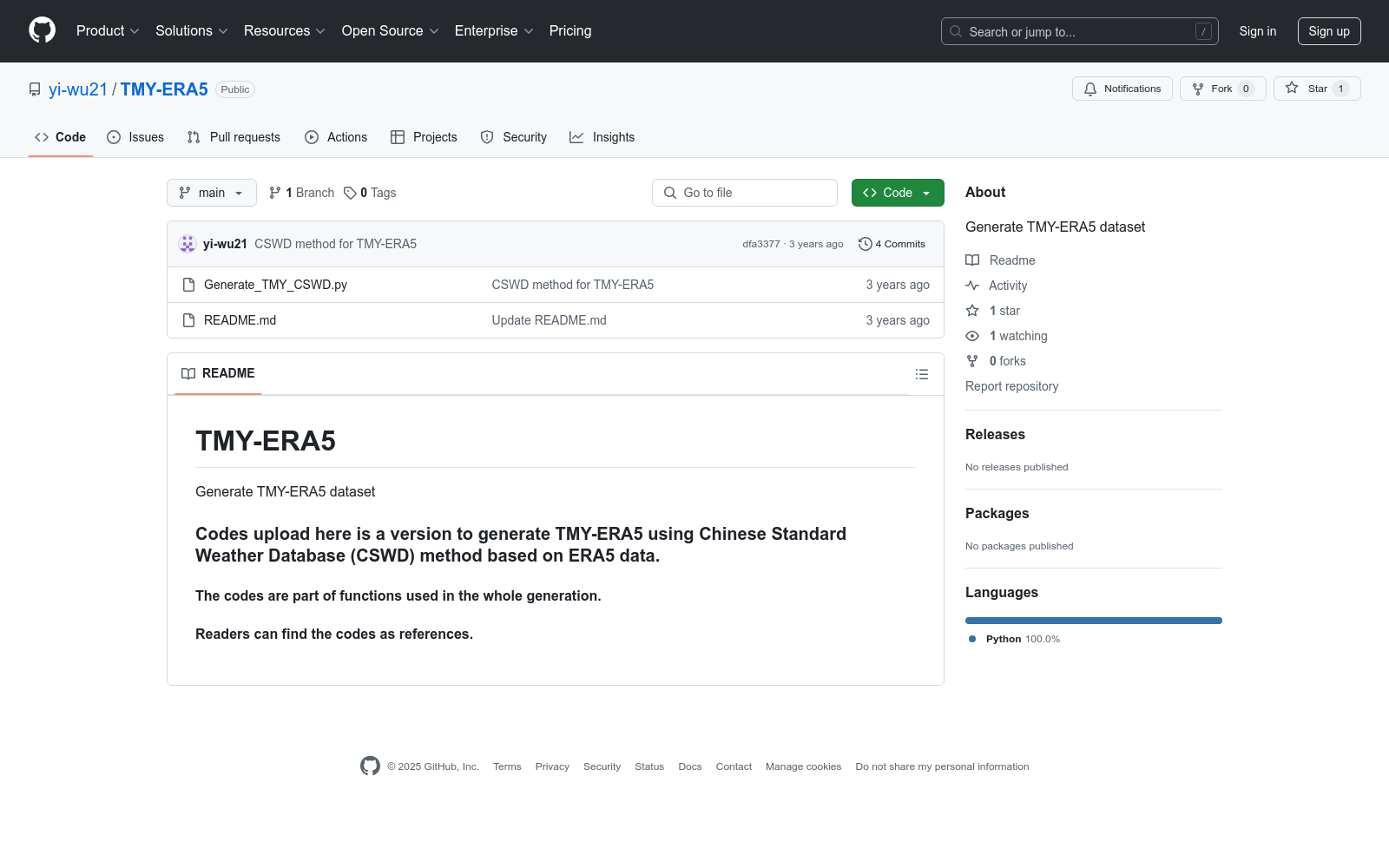1389x868 pixels.
Task: Expand the main branch dropdown
Action: (211, 193)
